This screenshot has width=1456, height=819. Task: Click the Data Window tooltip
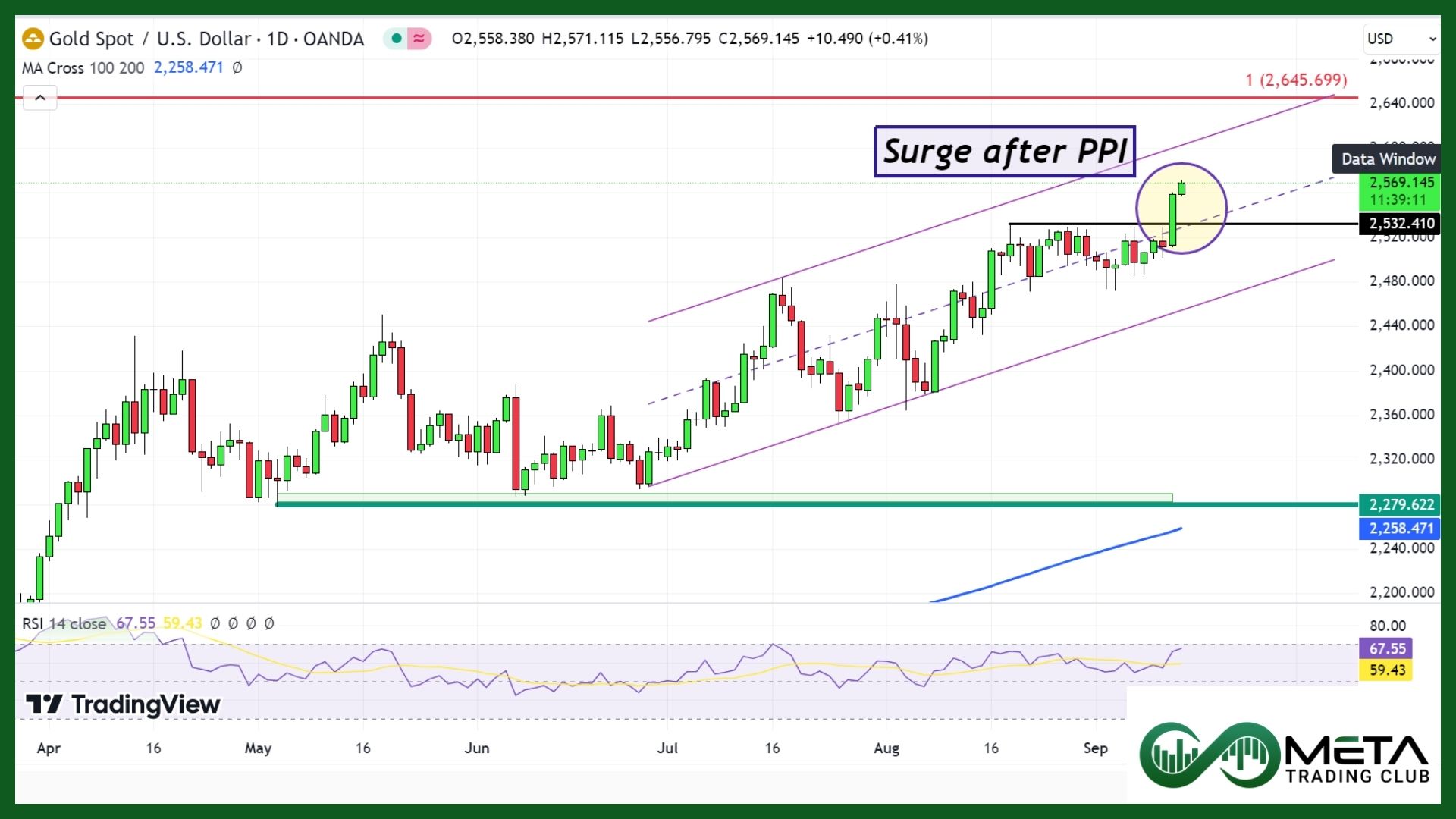[1388, 159]
